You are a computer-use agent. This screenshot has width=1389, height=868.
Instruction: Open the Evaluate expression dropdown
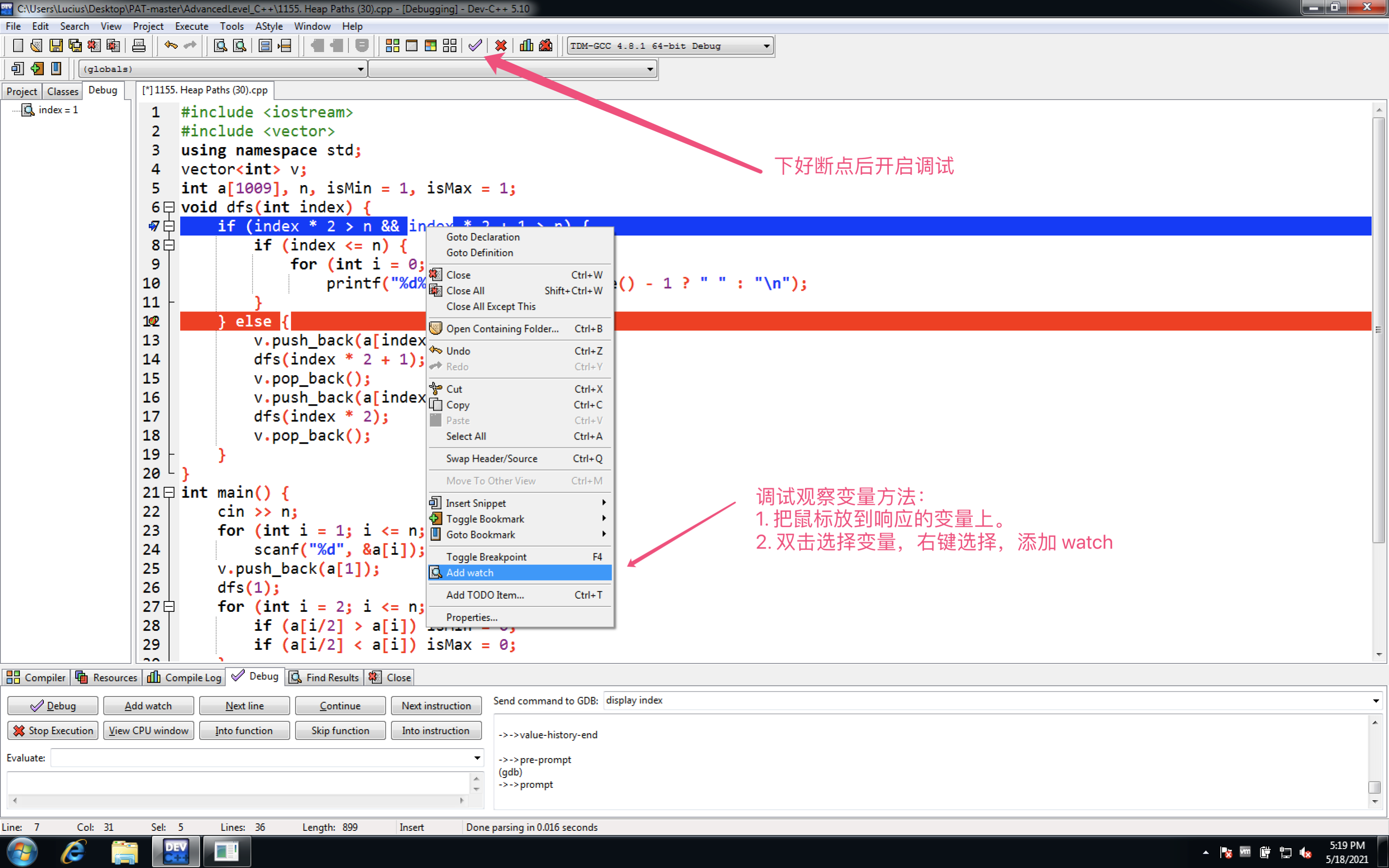[477, 758]
